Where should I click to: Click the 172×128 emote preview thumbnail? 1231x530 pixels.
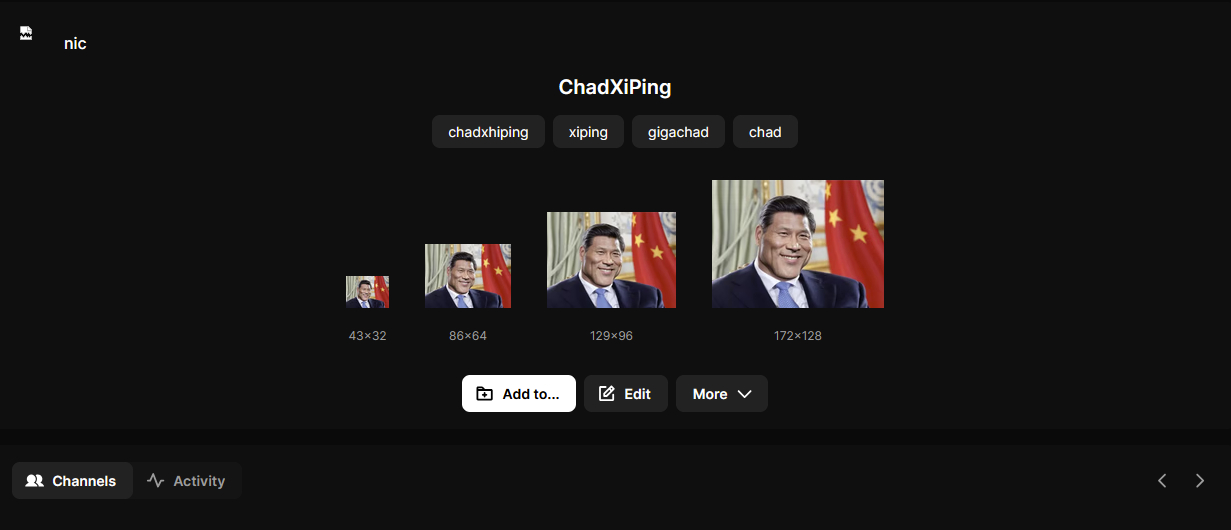(x=798, y=244)
